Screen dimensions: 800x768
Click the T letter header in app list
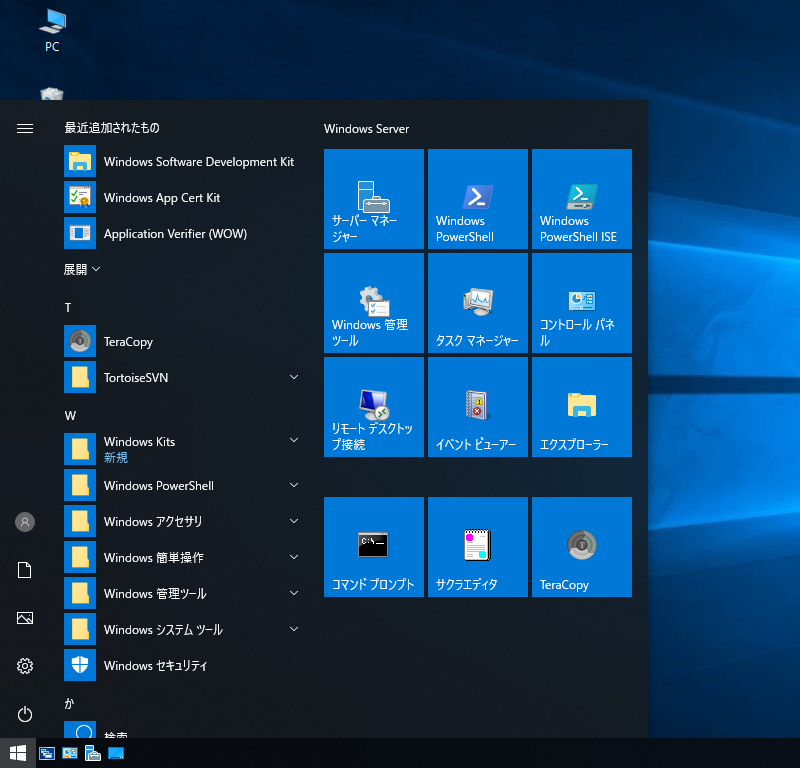(x=68, y=308)
